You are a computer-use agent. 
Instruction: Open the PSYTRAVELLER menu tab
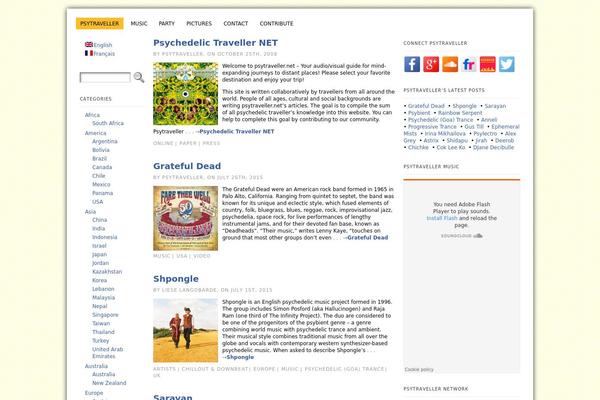point(99,23)
